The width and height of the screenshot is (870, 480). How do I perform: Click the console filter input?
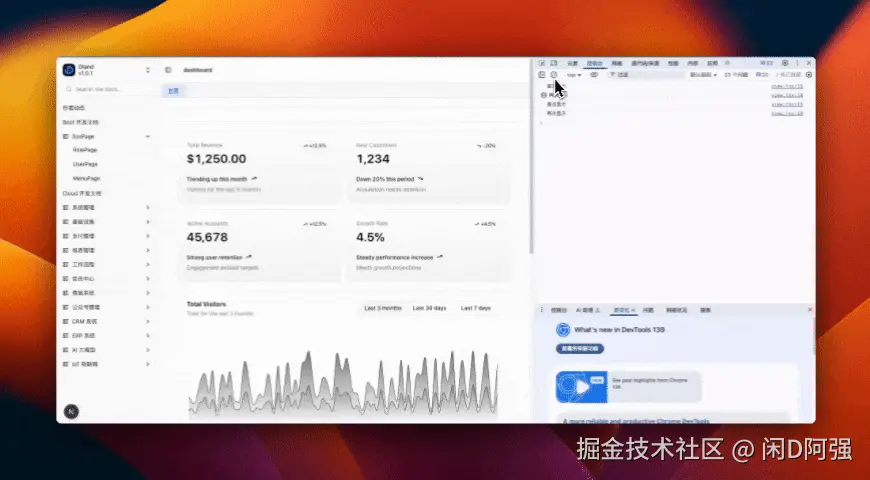[x=646, y=74]
